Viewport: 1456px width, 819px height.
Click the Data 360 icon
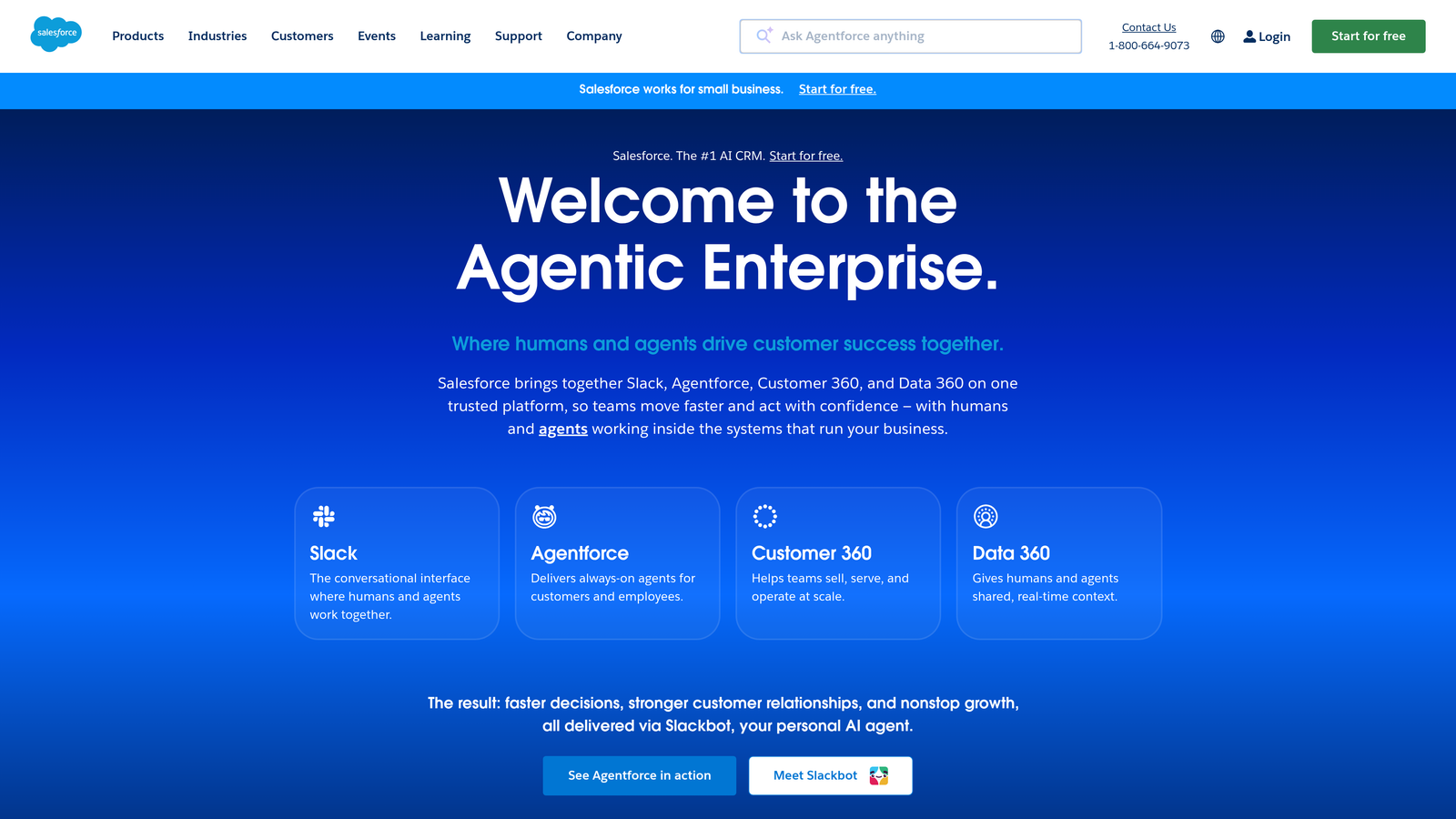[x=986, y=516]
